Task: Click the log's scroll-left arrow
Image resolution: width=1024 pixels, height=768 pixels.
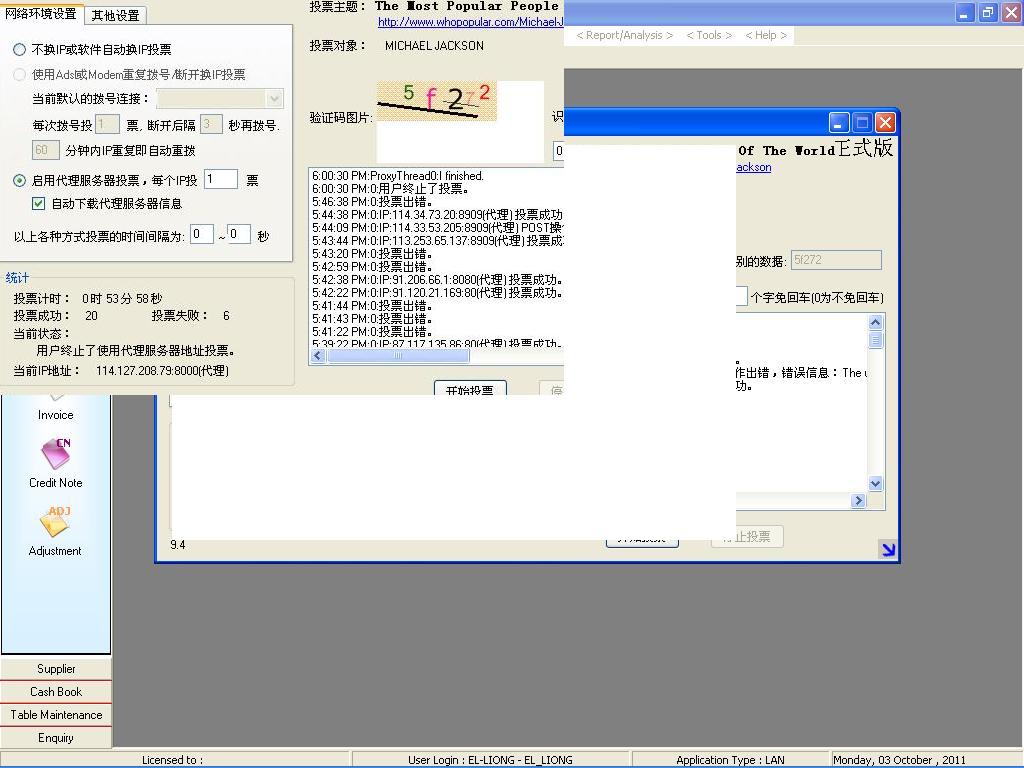Action: click(x=318, y=356)
